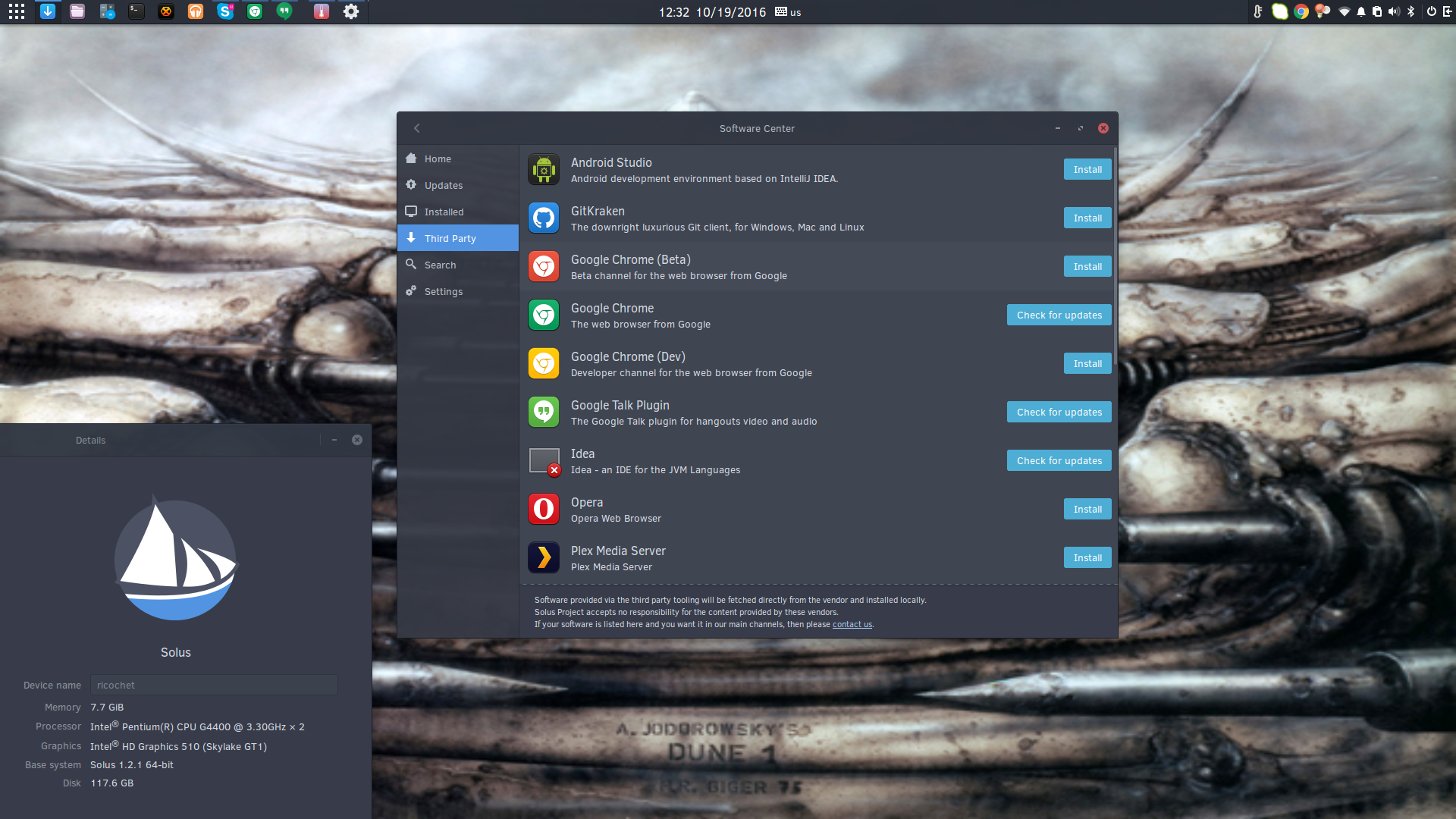Viewport: 1456px width, 819px height.
Task: Launch the calculator icon in top panel
Action: click(x=107, y=11)
